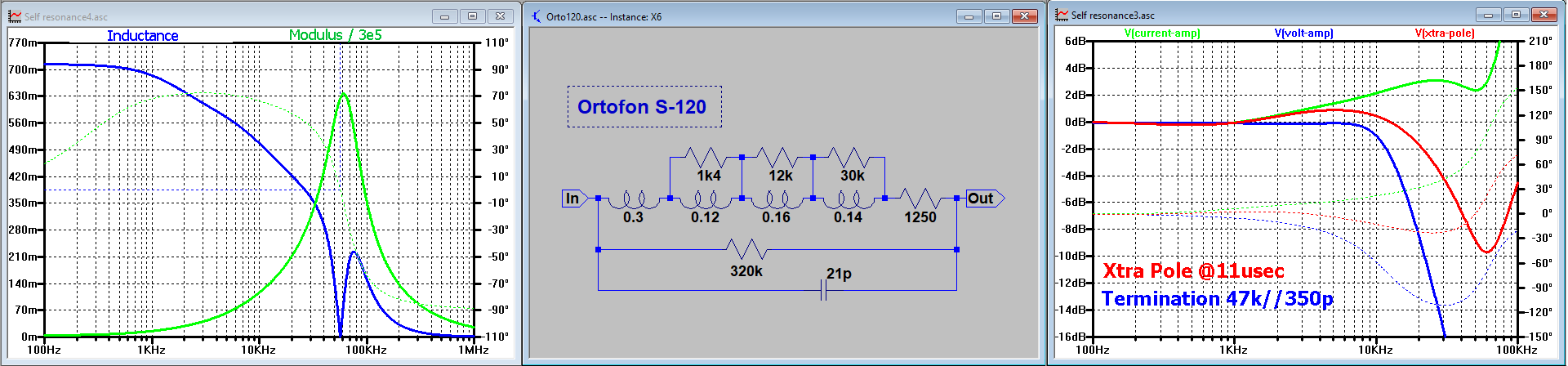Click the Self resonance3.asc window icon
Image resolution: width=1568 pixels, height=366 pixels.
[x=1062, y=15]
